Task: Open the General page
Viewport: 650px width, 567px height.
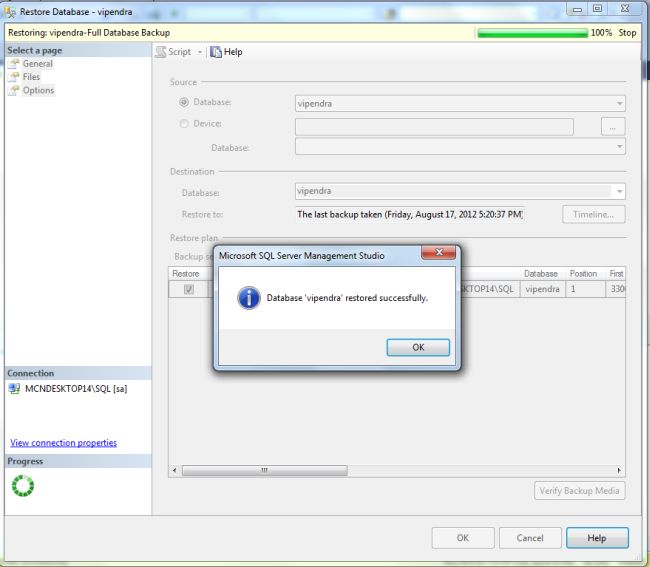Action: click(37, 63)
